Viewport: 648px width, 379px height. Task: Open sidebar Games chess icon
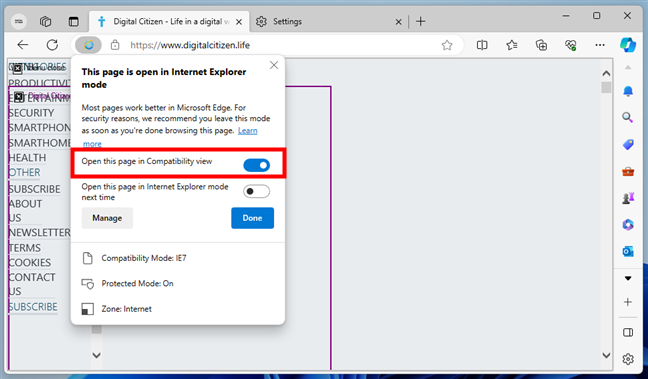[x=628, y=198]
